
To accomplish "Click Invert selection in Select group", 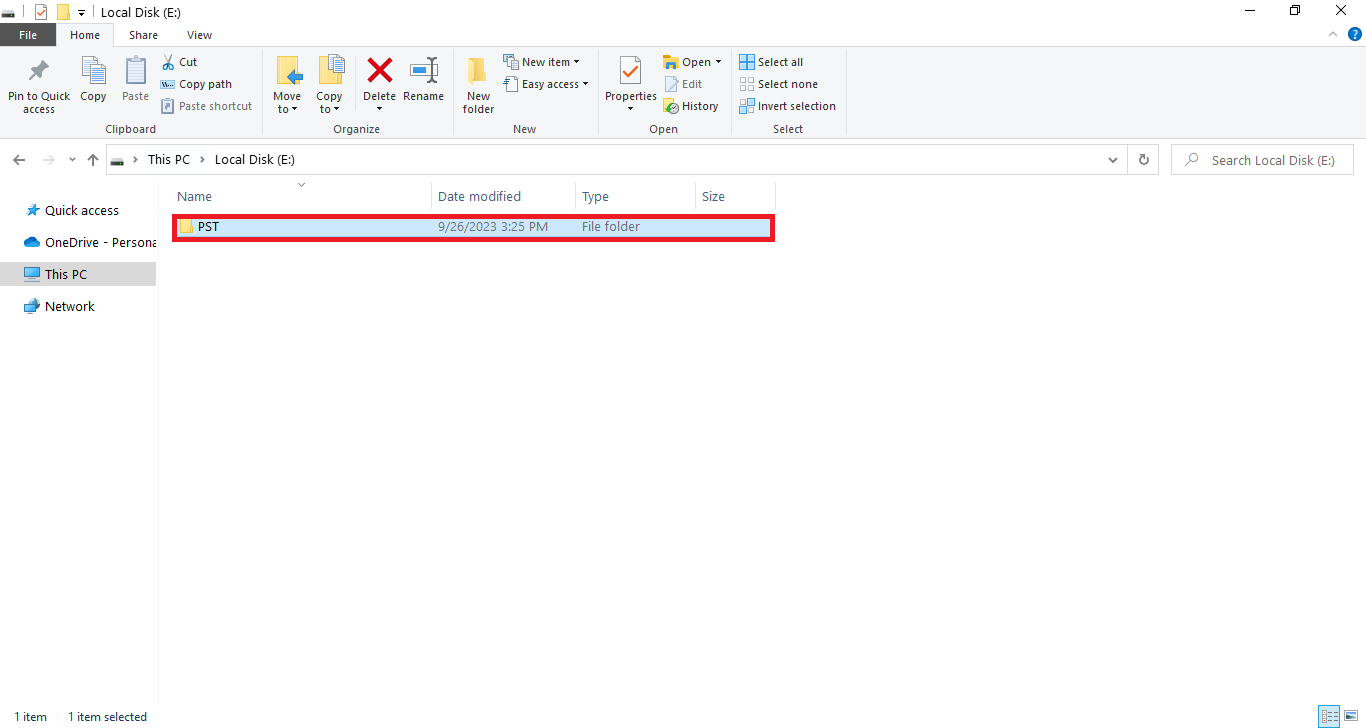I will (x=787, y=106).
